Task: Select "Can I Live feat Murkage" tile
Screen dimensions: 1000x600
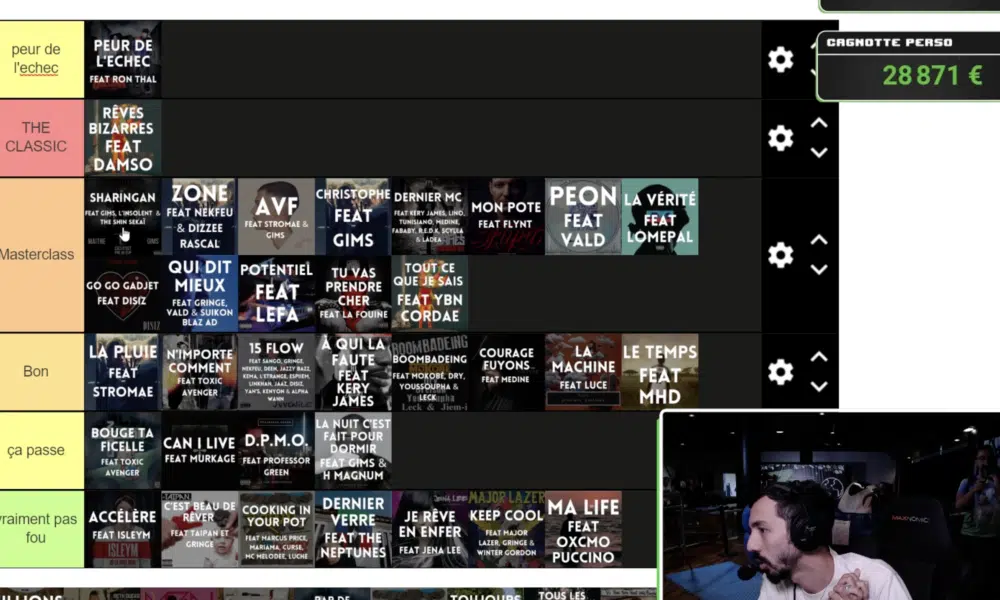Action: 199,450
